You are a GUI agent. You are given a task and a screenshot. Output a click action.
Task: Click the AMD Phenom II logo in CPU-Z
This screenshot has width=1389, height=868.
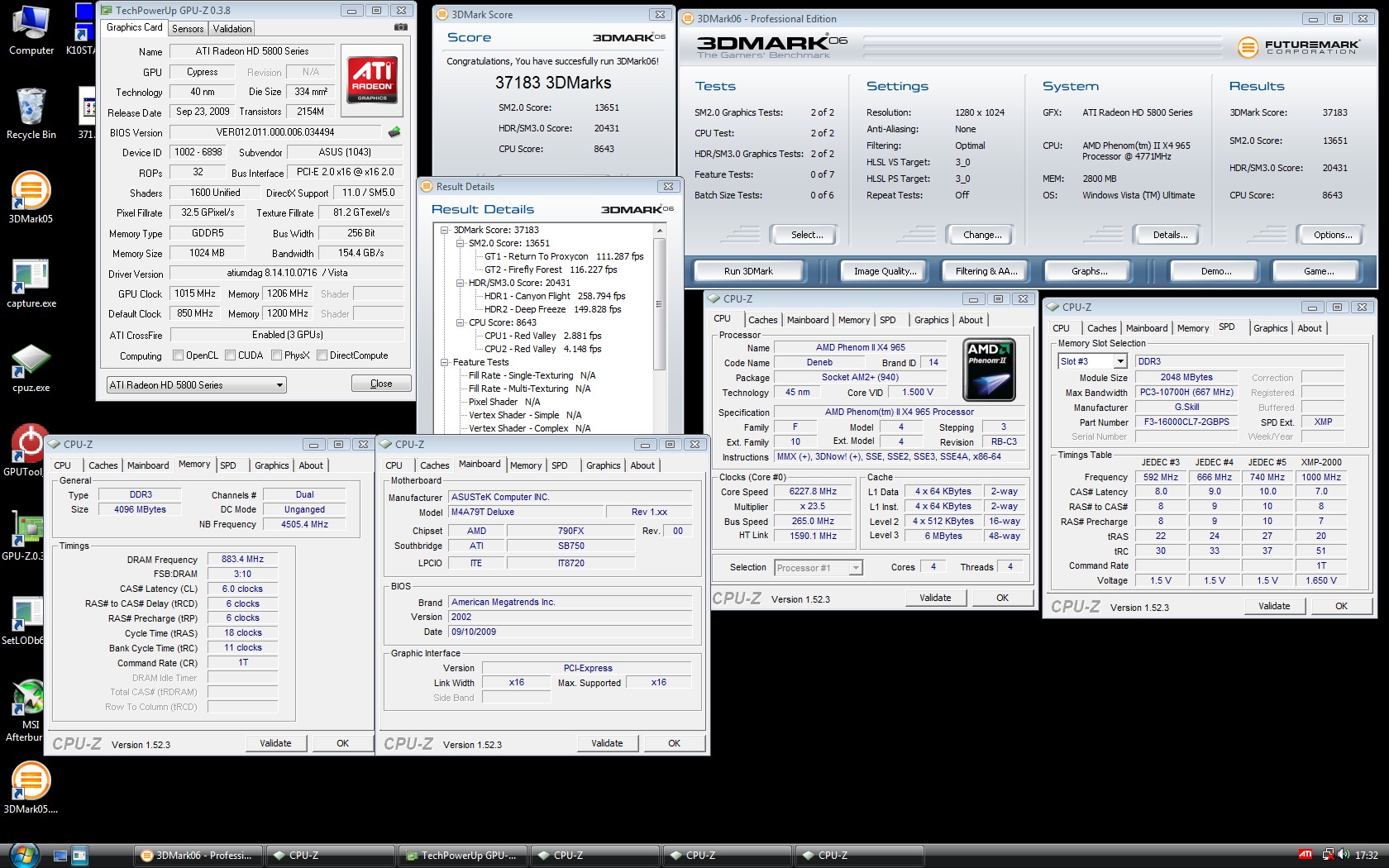tap(989, 371)
